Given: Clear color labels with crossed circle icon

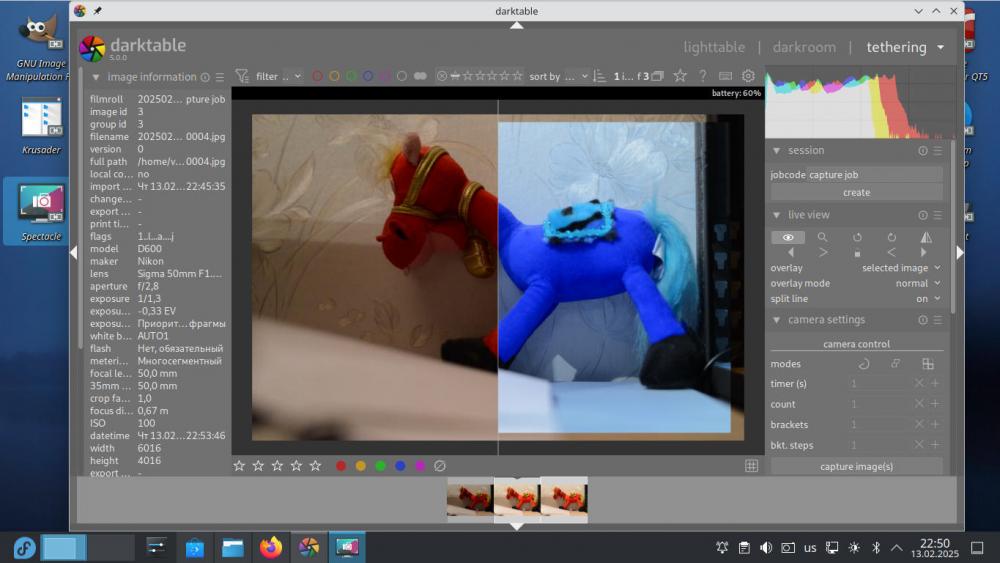Looking at the screenshot, I should coord(439,466).
